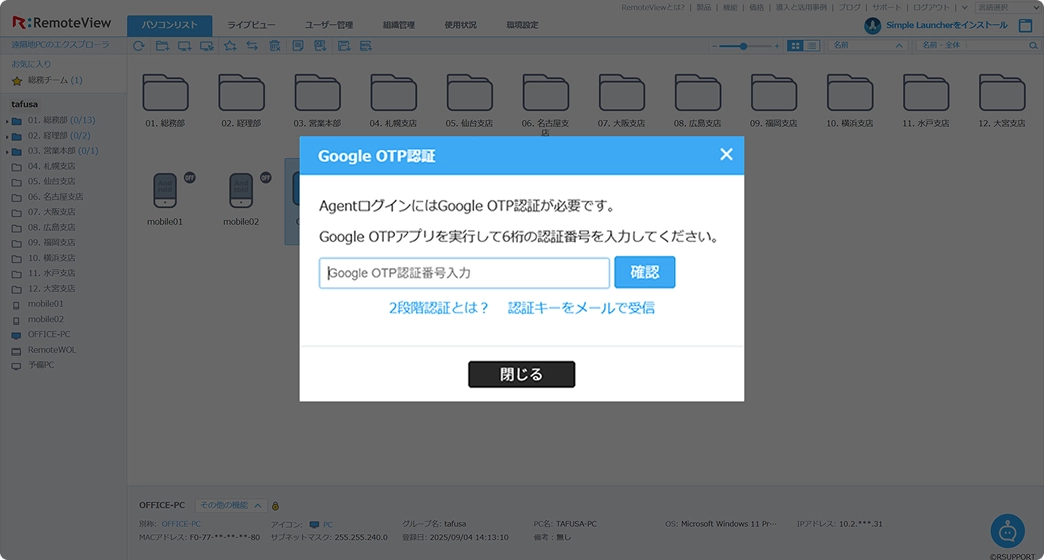
Task: Click the ログアウト link
Action: pos(931,7)
